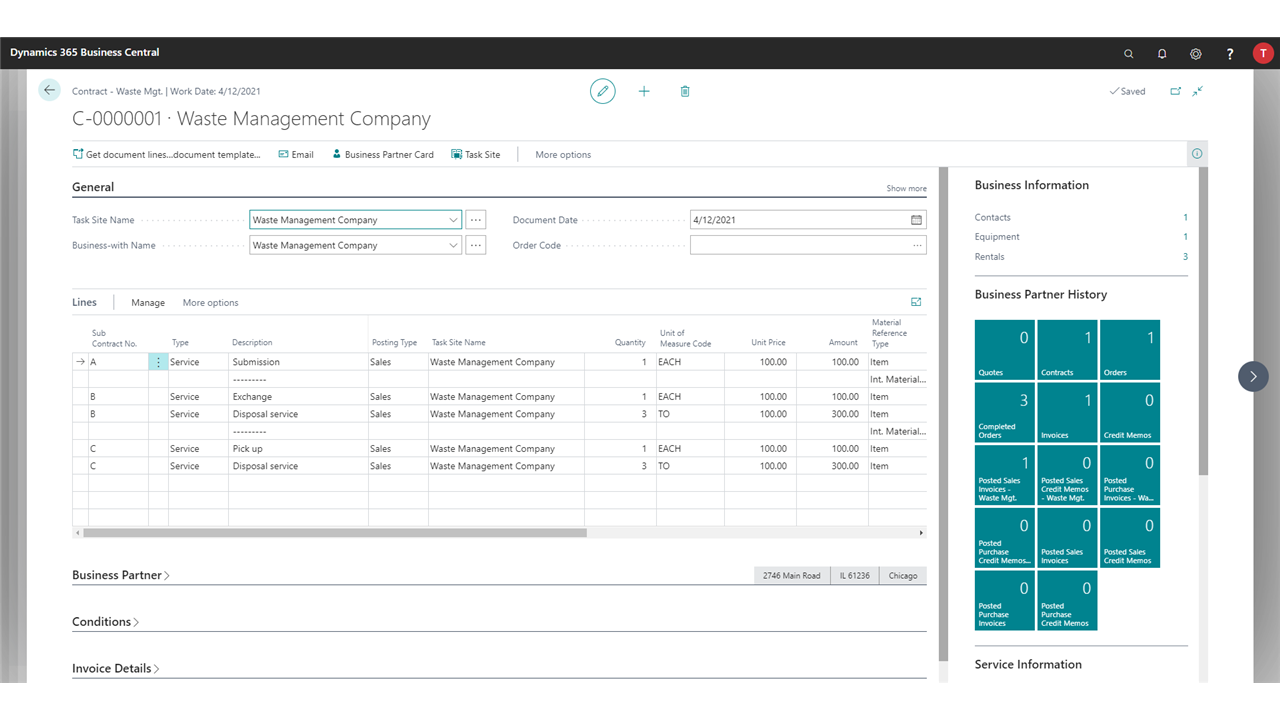This screenshot has height=720, width=1280.
Task: Expand the Business Partner section
Action: pos(121,575)
